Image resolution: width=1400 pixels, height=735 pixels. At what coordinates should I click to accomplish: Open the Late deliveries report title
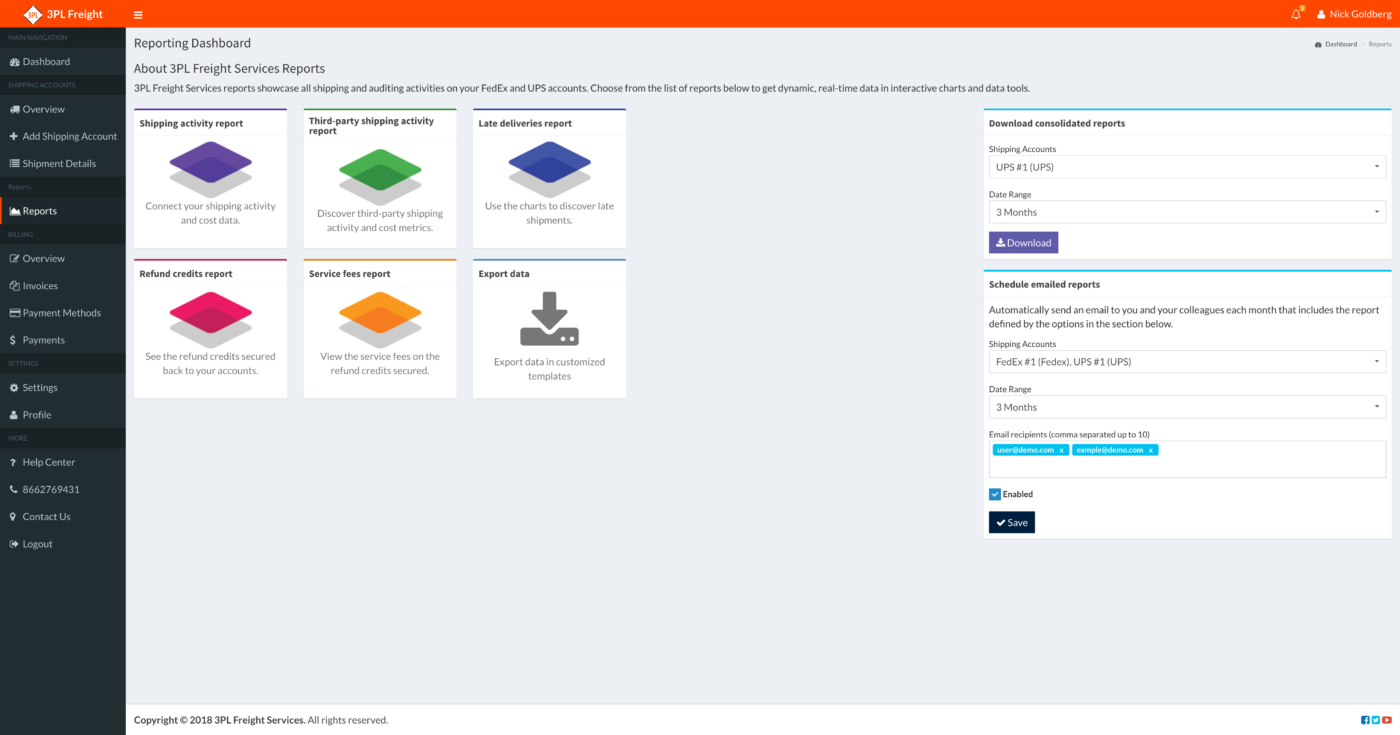click(525, 124)
